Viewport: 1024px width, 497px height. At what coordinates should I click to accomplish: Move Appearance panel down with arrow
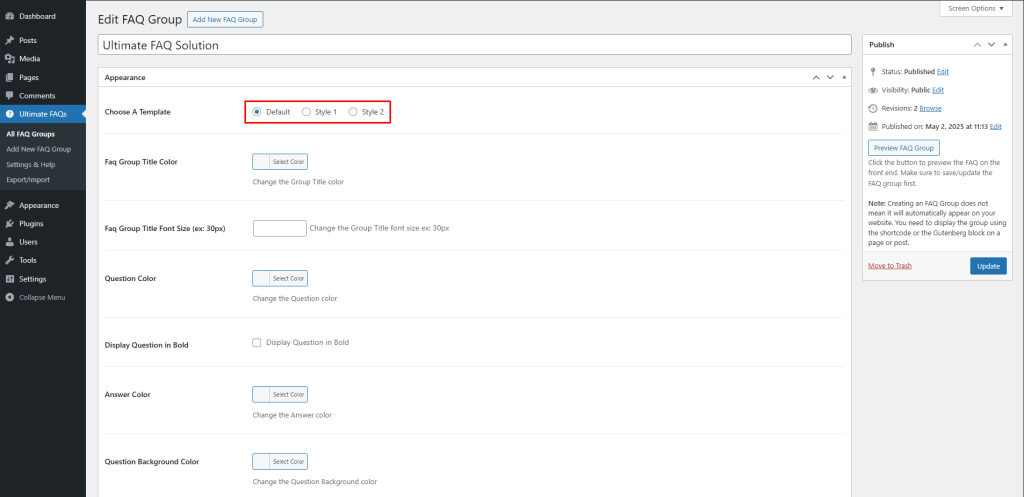[831, 77]
